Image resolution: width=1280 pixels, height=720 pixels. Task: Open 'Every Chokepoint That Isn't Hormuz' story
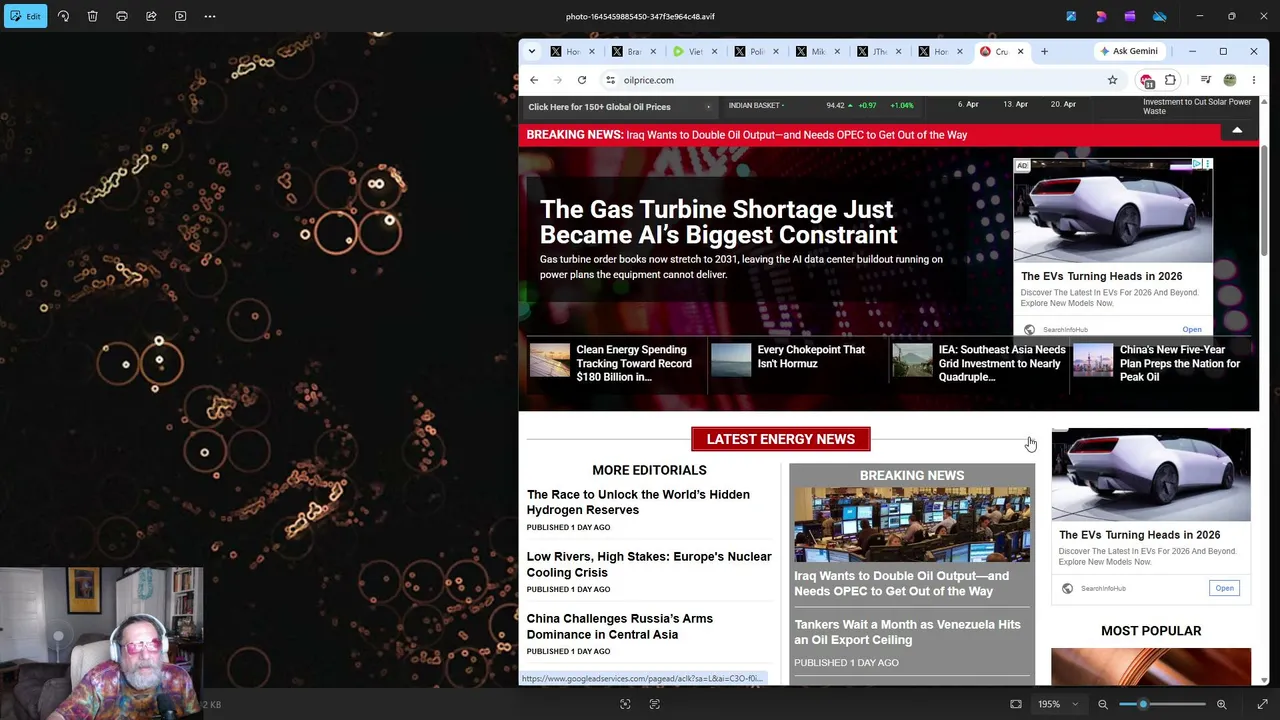click(811, 357)
